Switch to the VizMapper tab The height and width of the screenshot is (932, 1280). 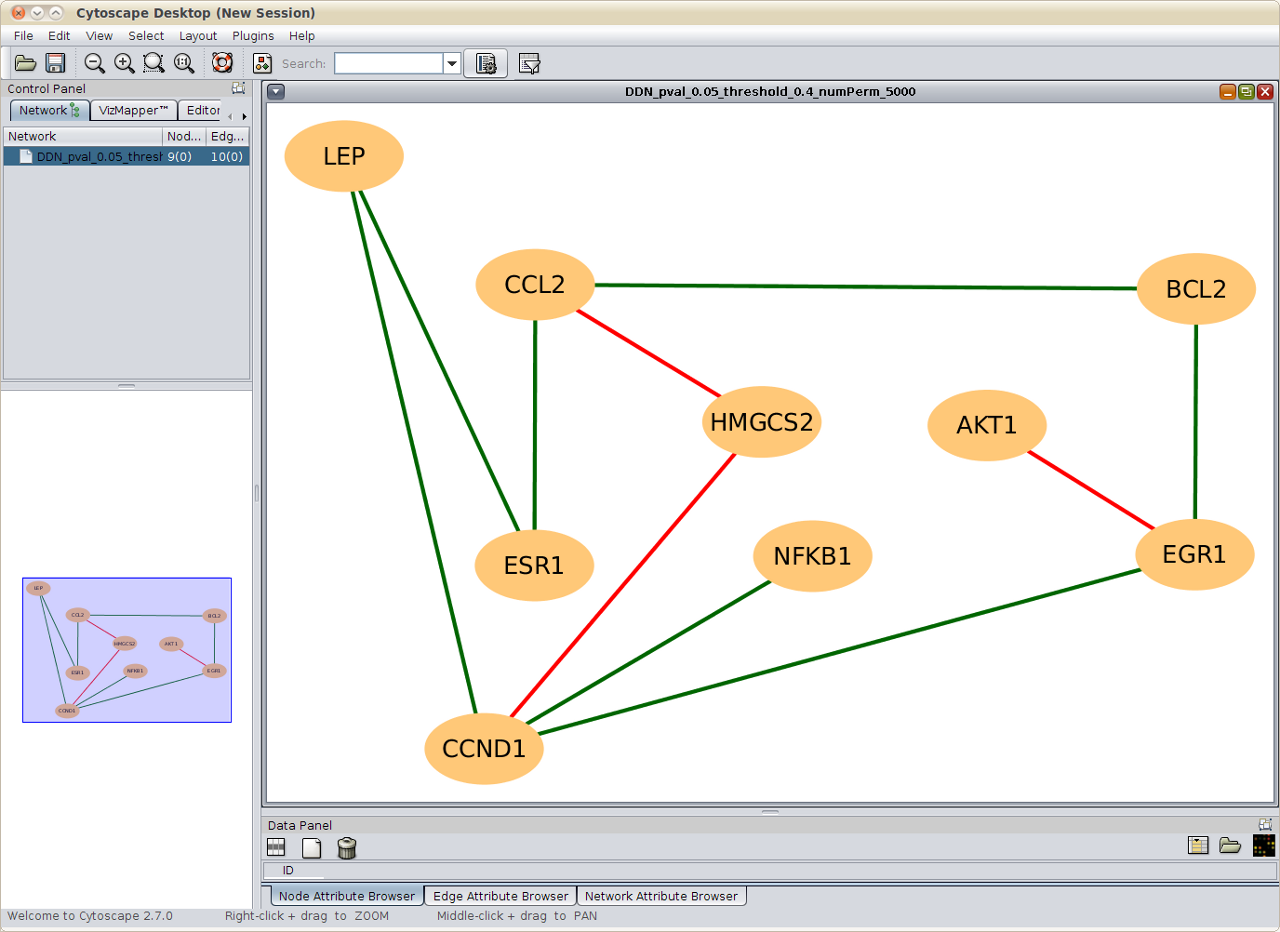pos(133,110)
